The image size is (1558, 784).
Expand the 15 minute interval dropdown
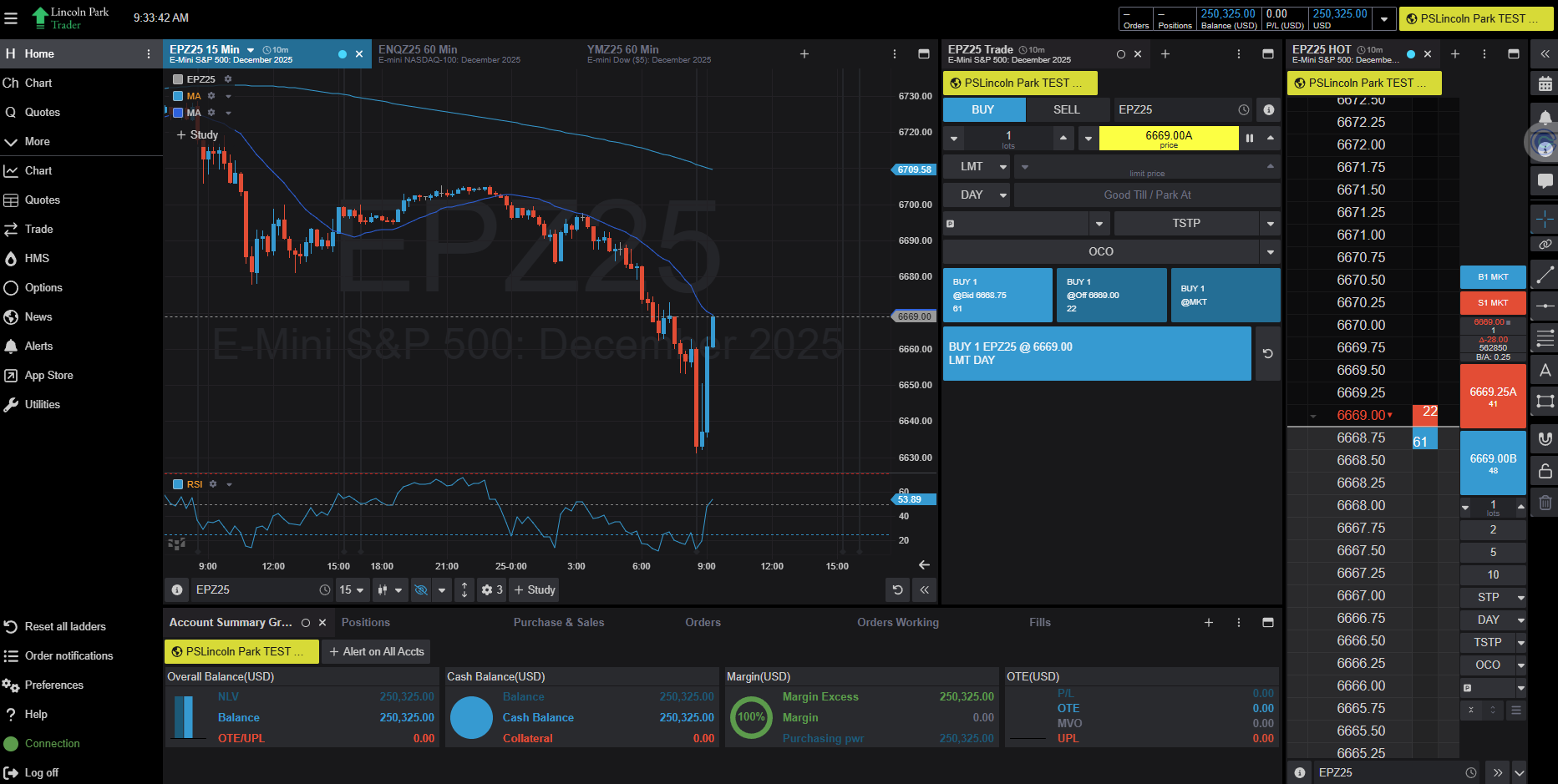352,590
